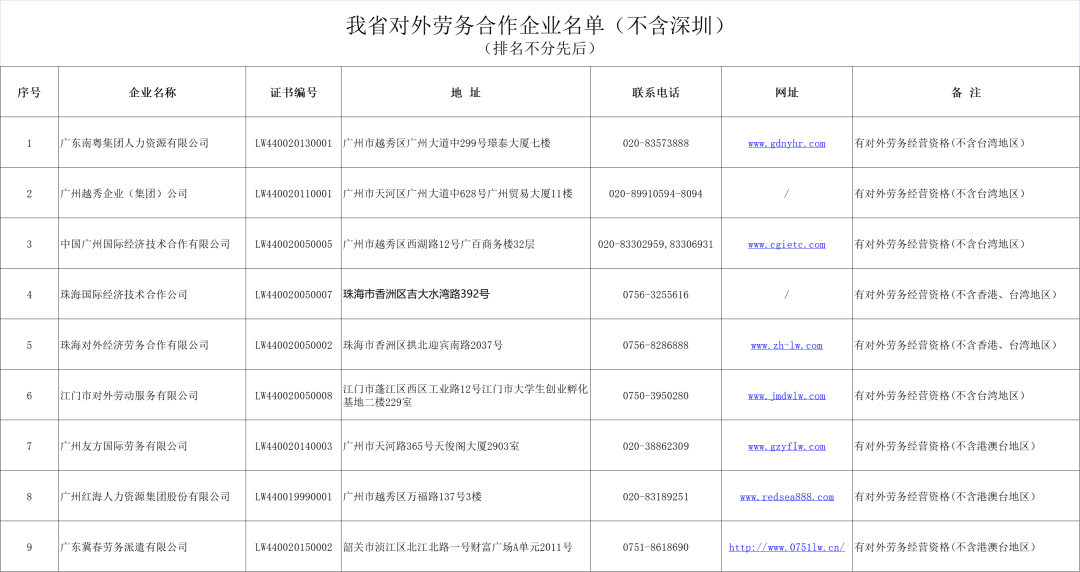Open the www.gdnyhr.com link
This screenshot has width=1080, height=572.
point(786,143)
